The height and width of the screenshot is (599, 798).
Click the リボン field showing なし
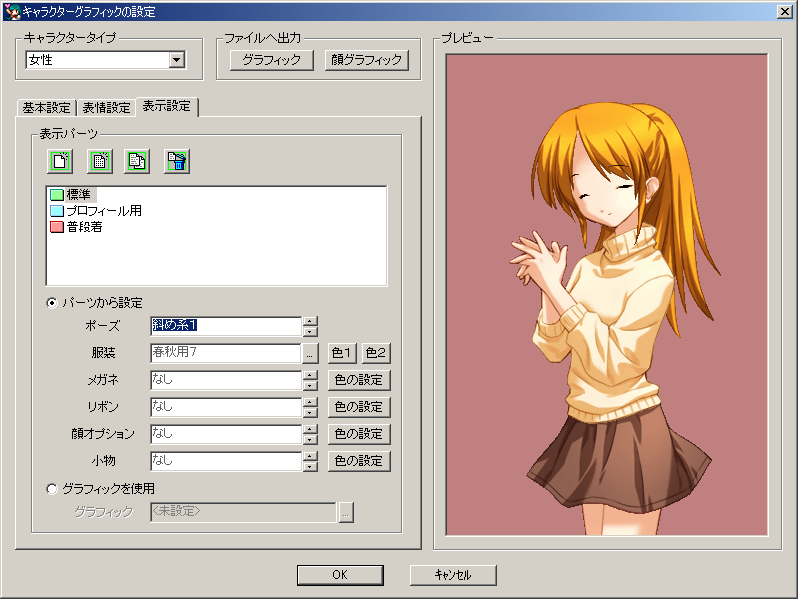pos(226,407)
